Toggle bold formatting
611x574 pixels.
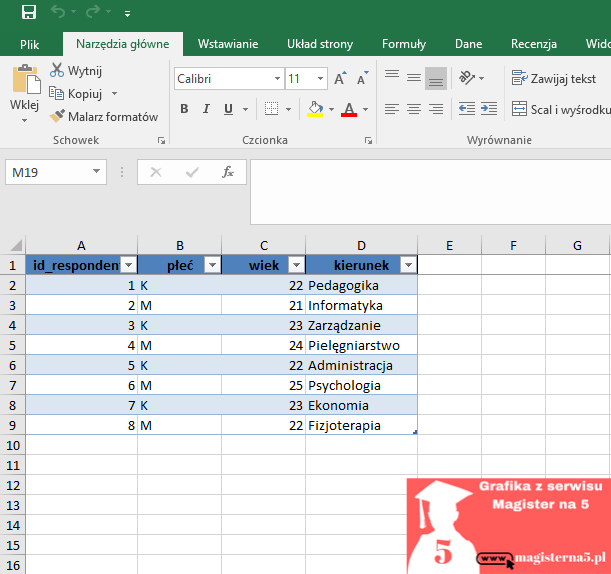coord(184,109)
